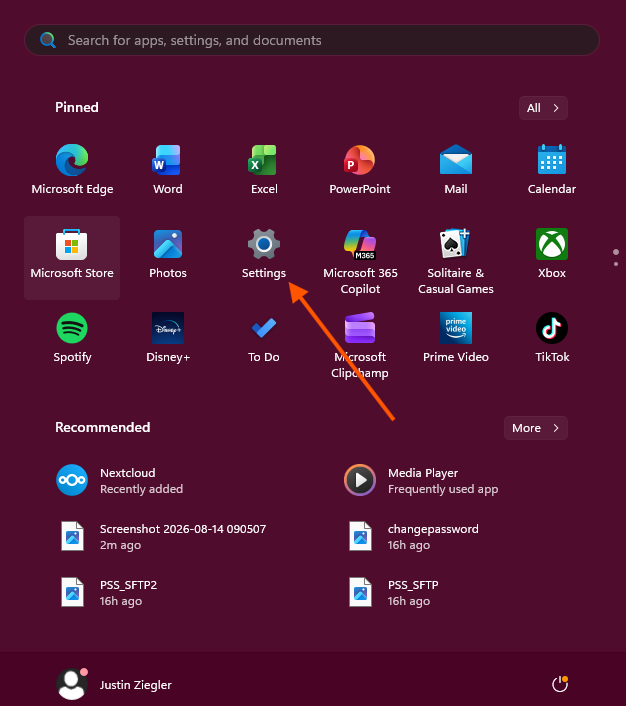Screen dimensions: 626x706
Task: Click the Pinned section heading
Action: tap(77, 107)
